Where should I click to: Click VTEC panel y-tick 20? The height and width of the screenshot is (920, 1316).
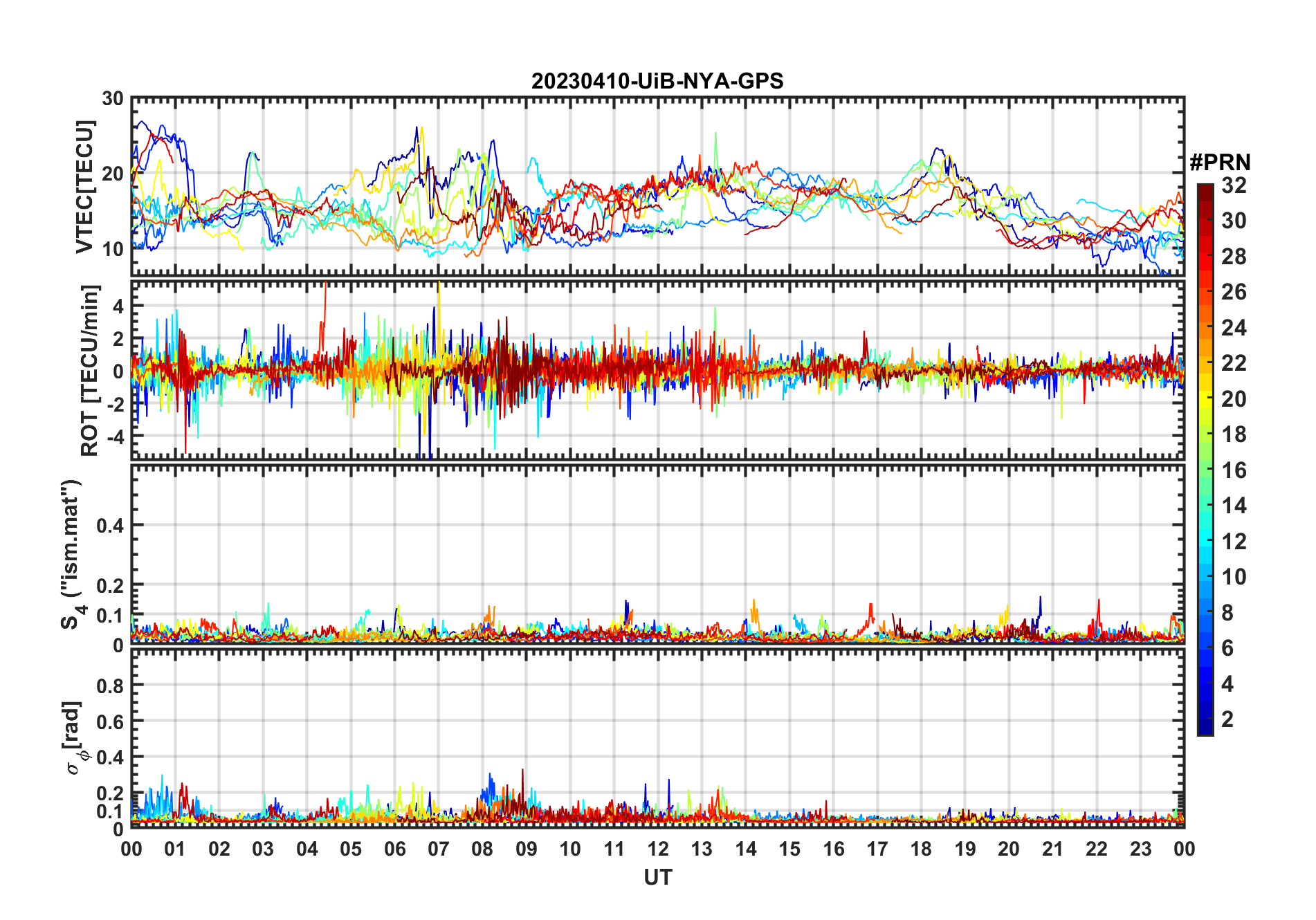[113, 174]
